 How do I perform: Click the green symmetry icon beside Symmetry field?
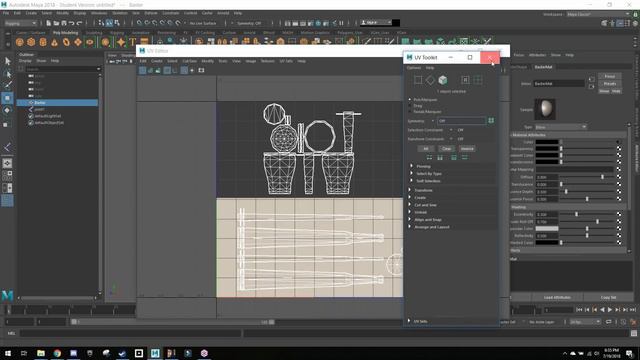491,121
